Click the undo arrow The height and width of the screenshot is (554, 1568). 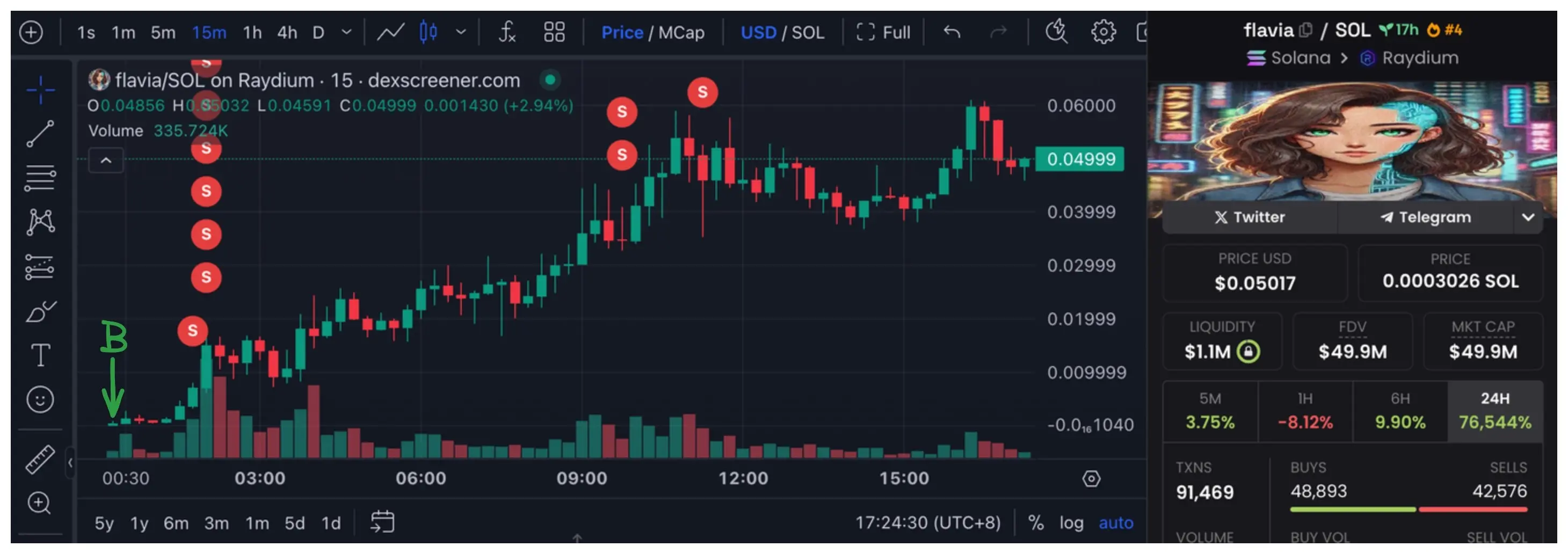[952, 32]
